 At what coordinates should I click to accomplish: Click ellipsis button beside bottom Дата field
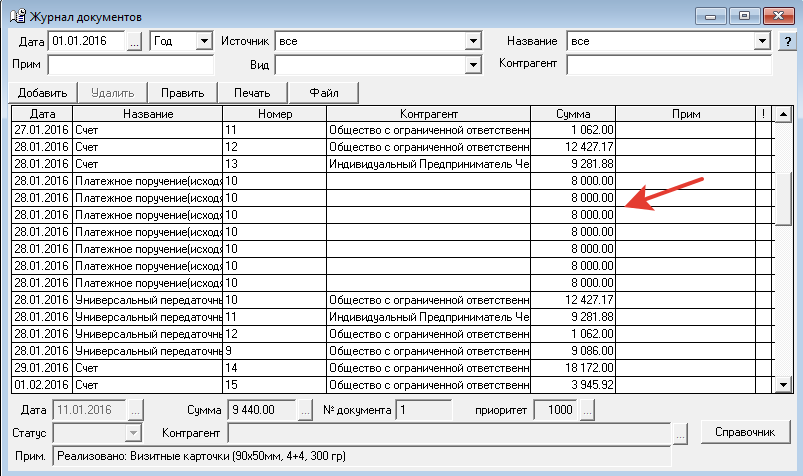[x=136, y=409]
